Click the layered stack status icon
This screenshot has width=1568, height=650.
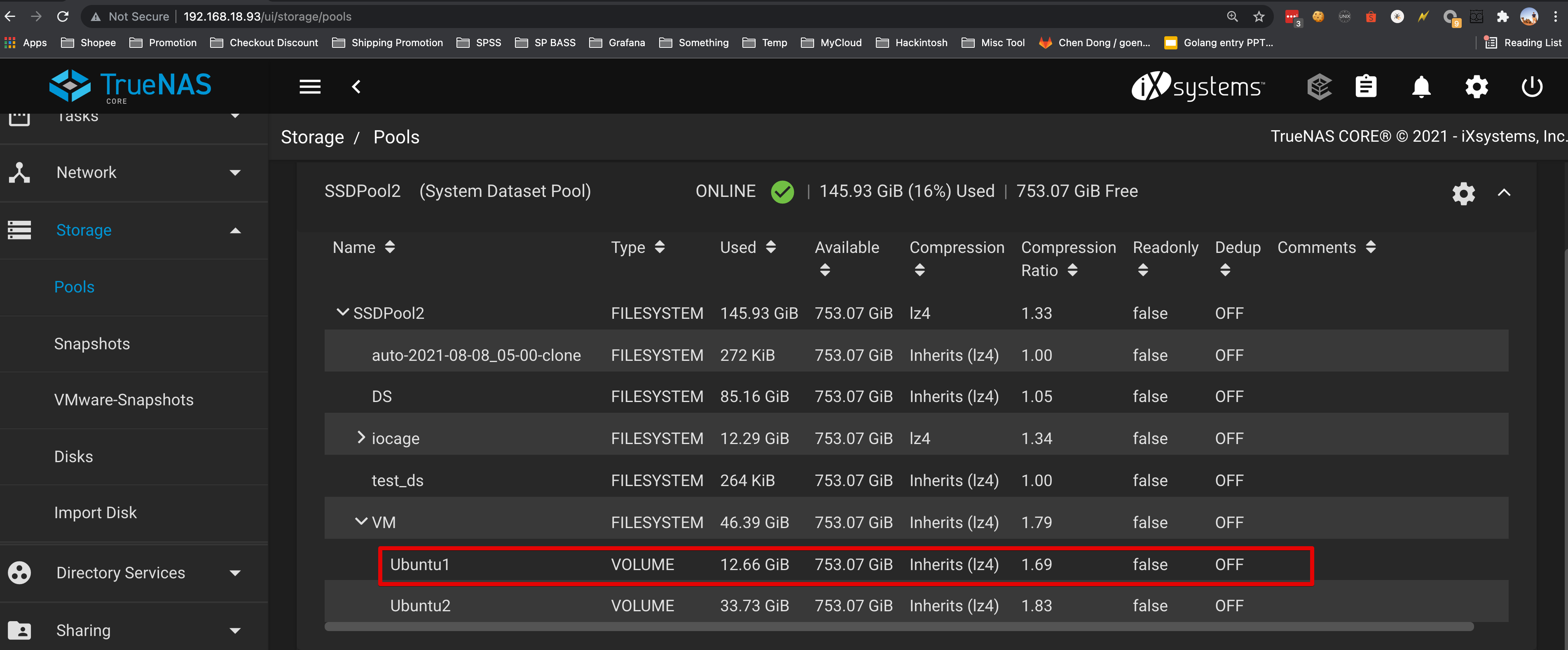(1320, 87)
